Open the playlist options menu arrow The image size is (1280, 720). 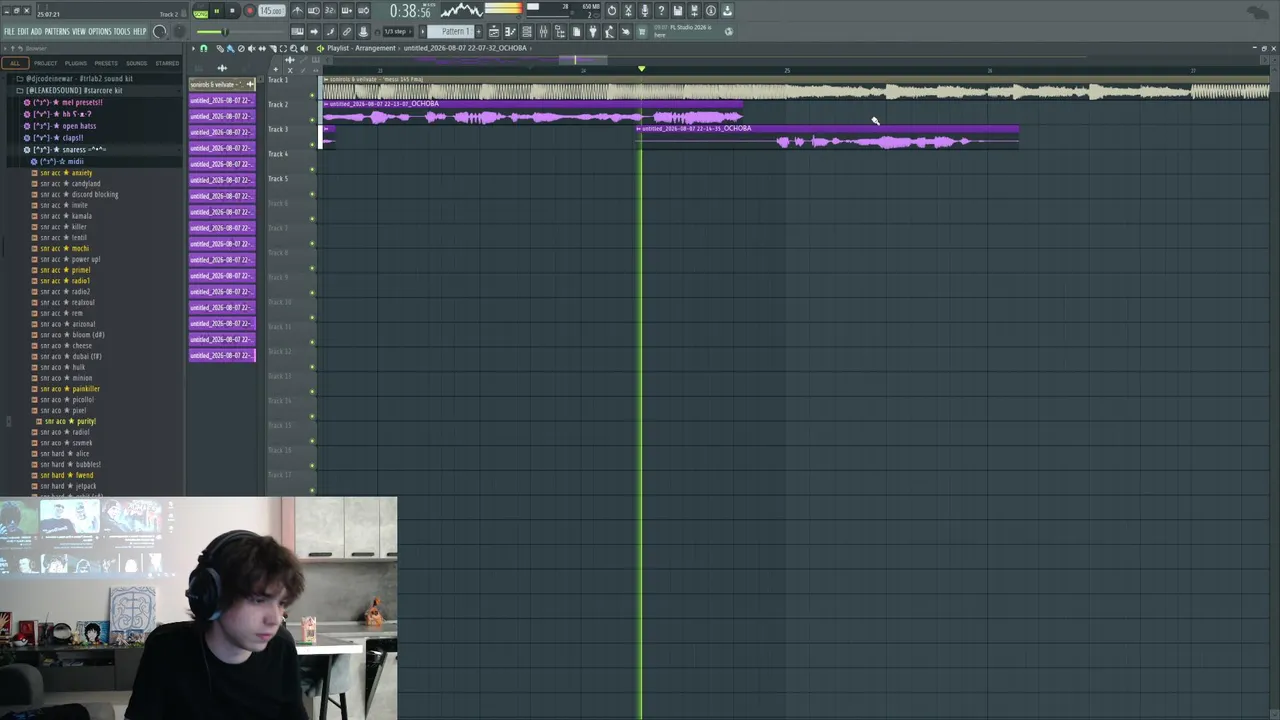coord(194,48)
